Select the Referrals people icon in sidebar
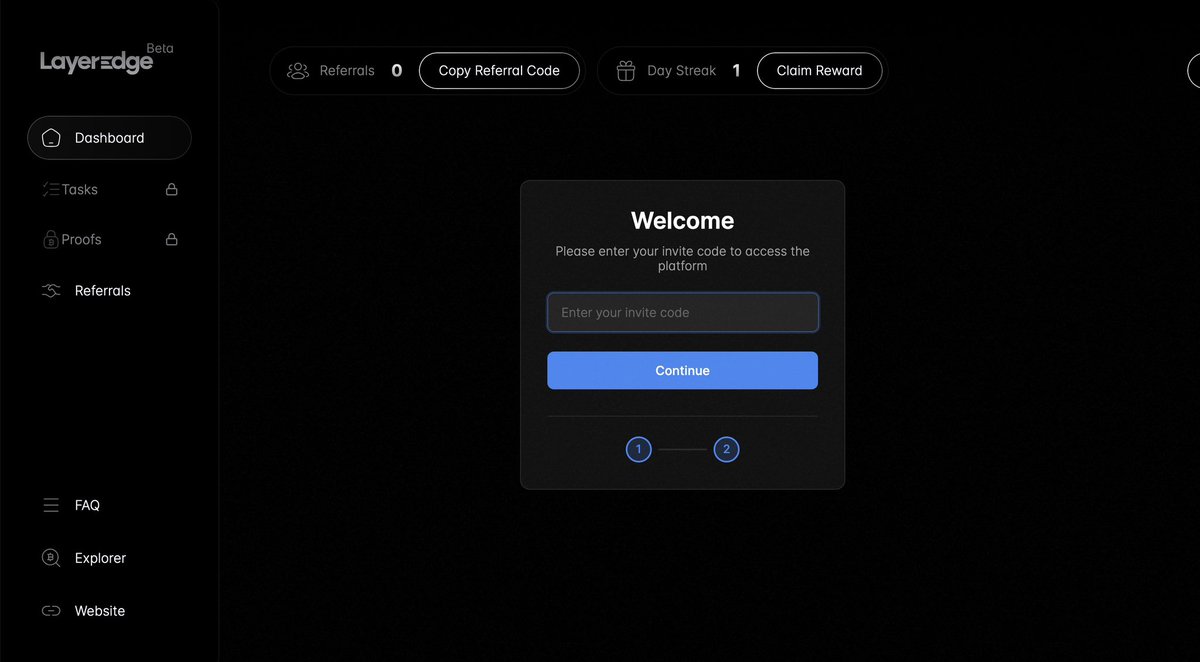The width and height of the screenshot is (1200, 662). point(51,290)
